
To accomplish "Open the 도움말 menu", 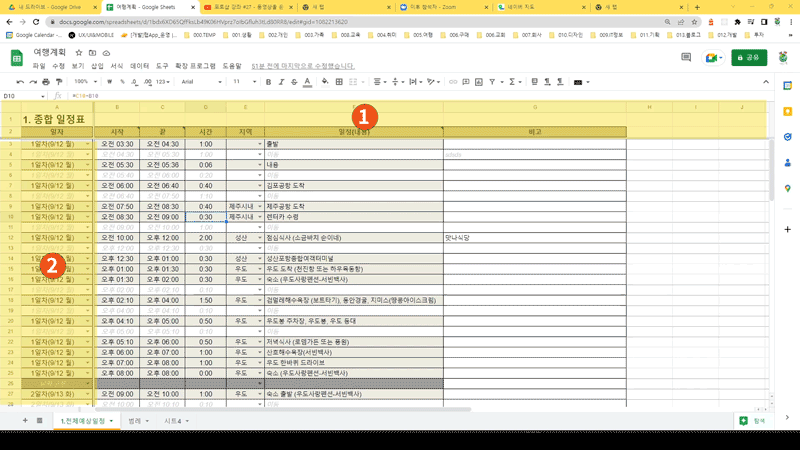I will (x=232, y=66).
